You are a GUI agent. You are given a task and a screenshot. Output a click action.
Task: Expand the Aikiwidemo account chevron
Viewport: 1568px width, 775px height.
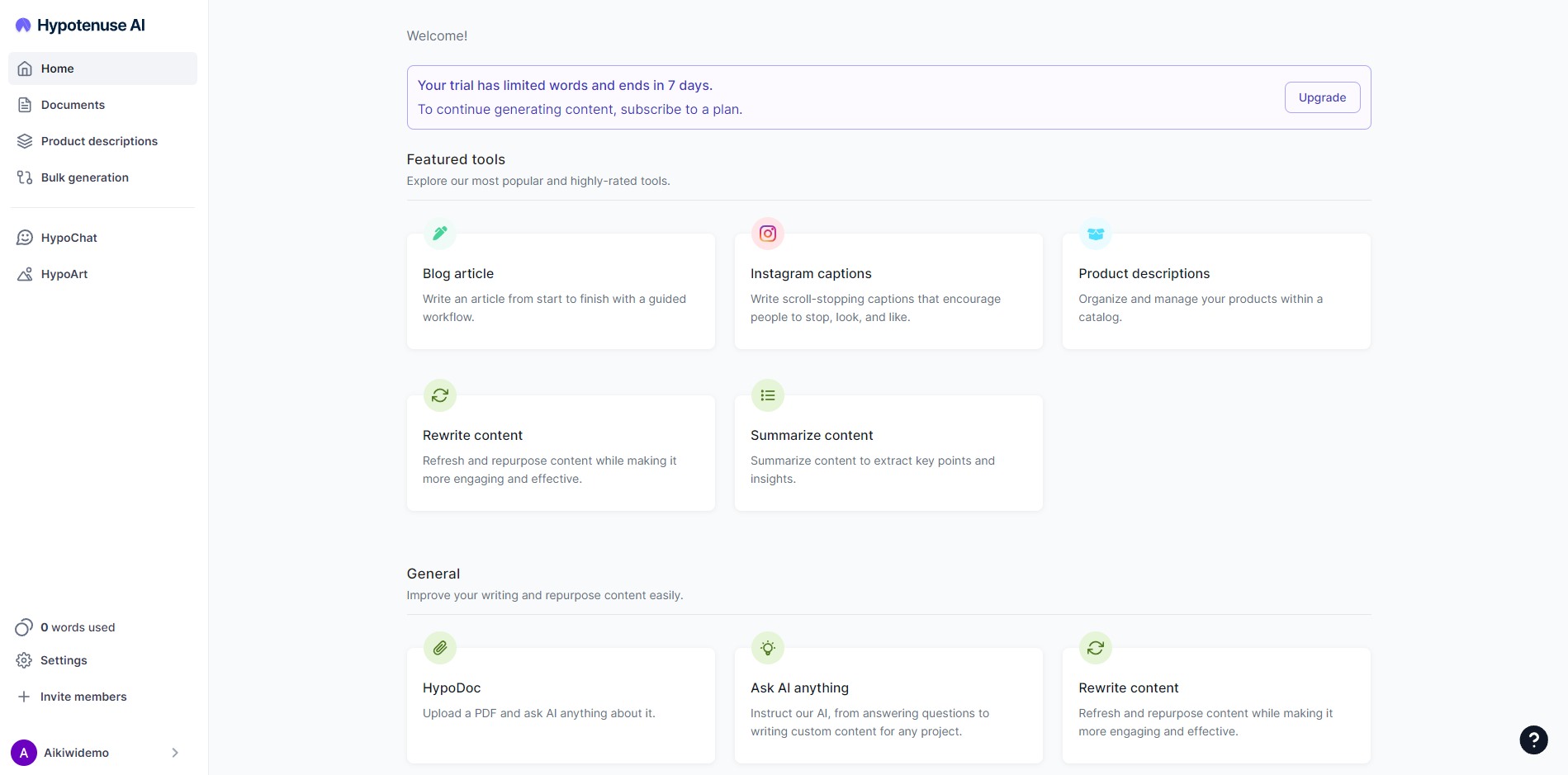(175, 753)
